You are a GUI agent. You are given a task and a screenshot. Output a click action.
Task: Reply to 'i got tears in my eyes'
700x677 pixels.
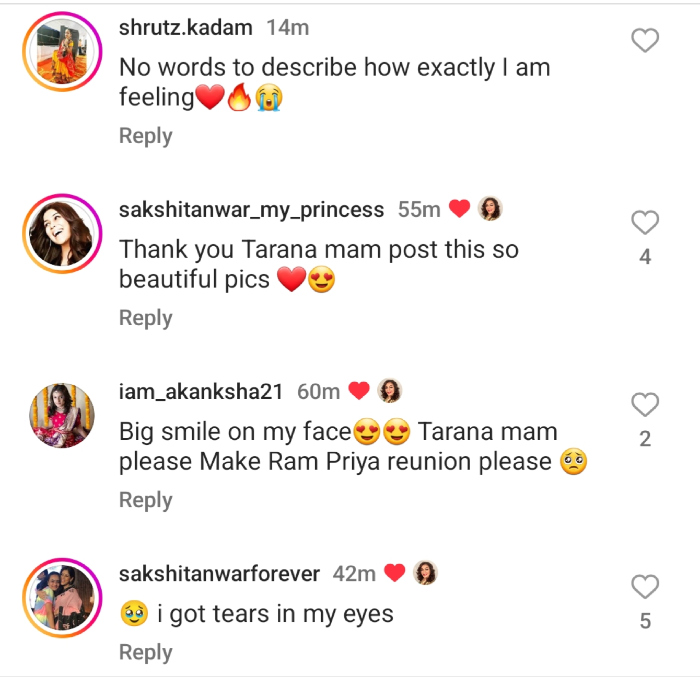tap(146, 652)
